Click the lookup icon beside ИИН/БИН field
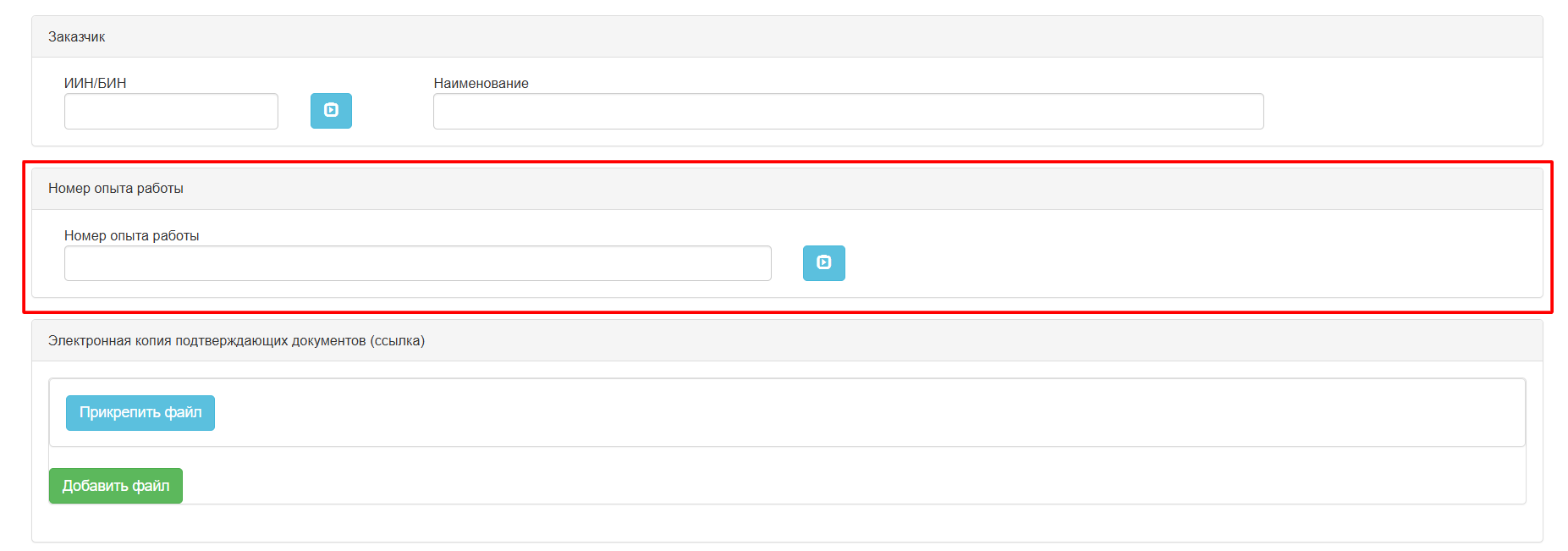This screenshot has height=551, width=1568. point(331,111)
